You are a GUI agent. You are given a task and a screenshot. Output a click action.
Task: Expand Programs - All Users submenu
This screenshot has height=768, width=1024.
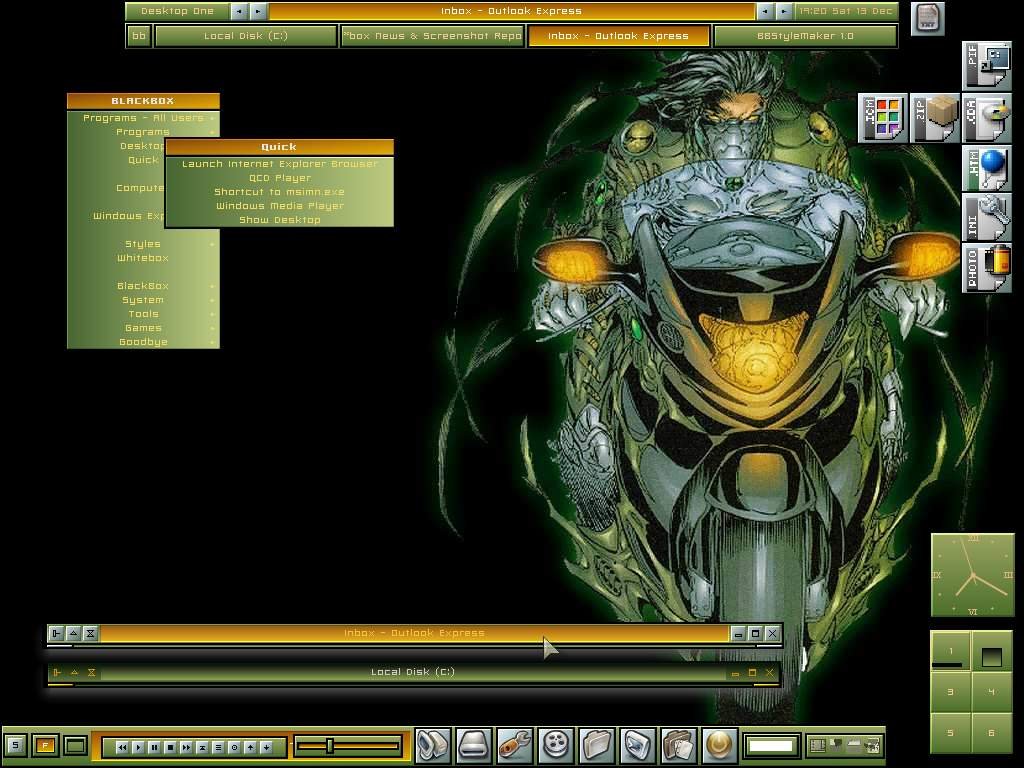[x=143, y=118]
